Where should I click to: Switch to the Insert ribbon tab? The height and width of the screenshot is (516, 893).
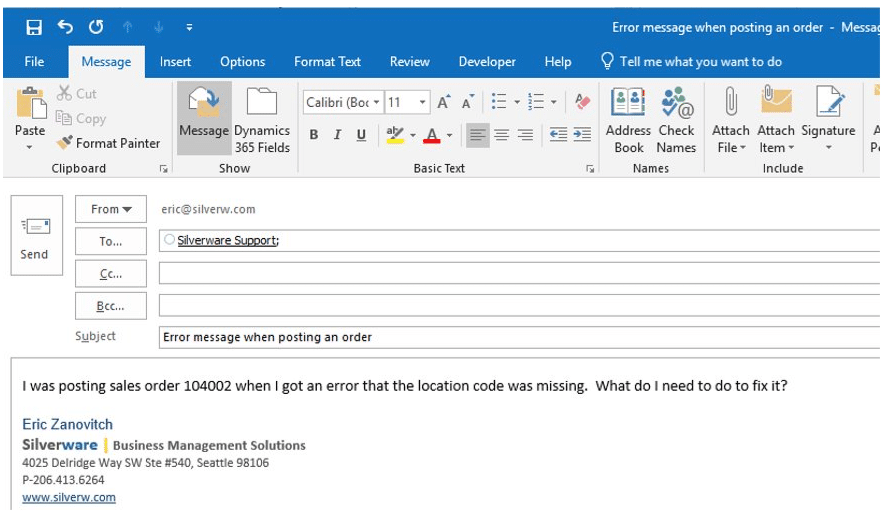pos(175,62)
